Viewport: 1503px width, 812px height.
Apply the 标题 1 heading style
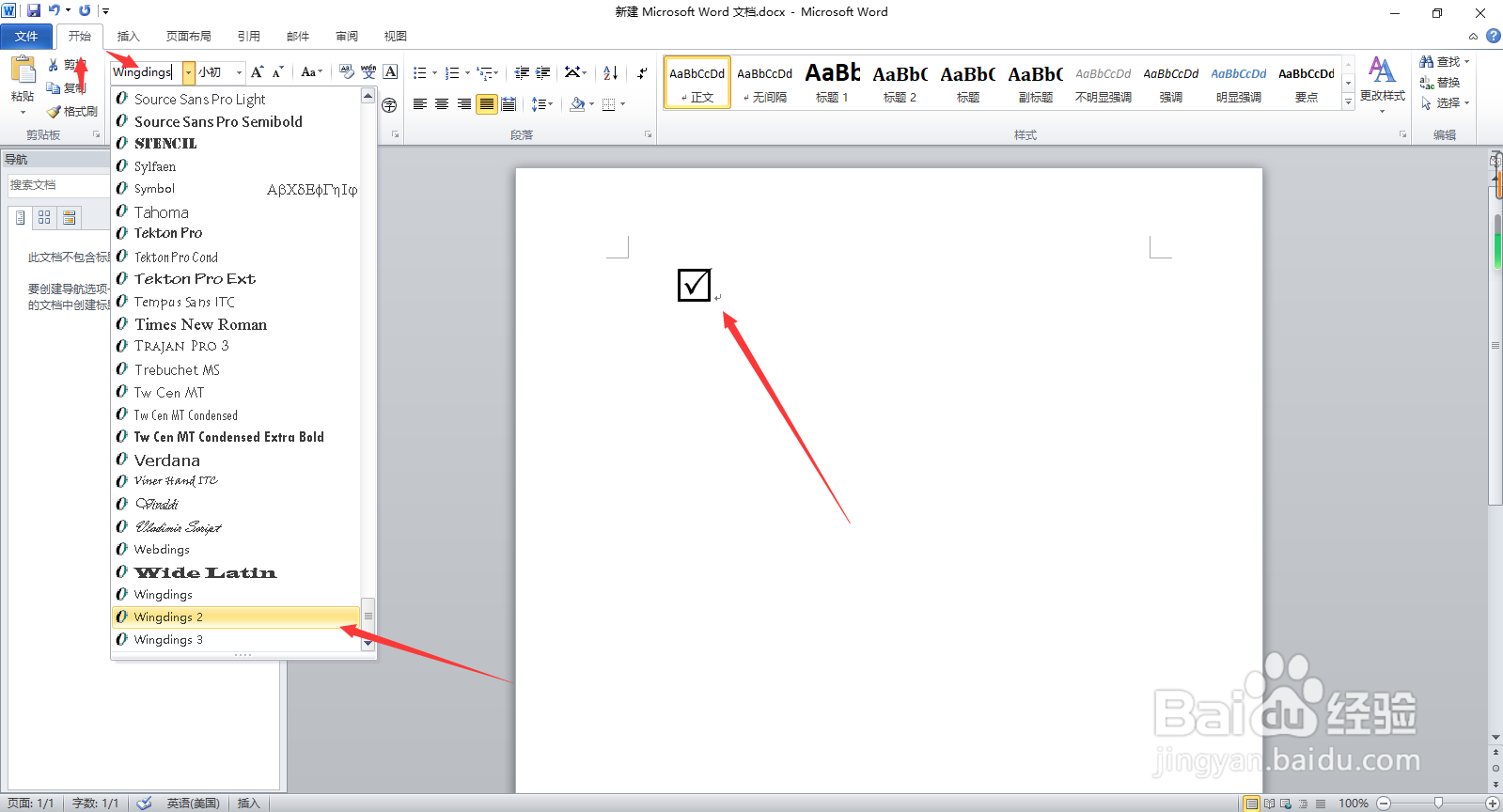pos(832,83)
